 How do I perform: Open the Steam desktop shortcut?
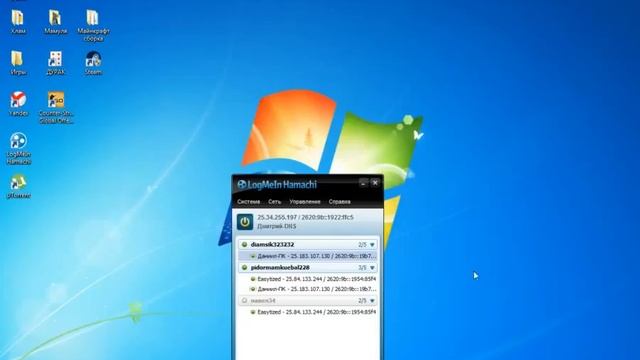(93, 63)
